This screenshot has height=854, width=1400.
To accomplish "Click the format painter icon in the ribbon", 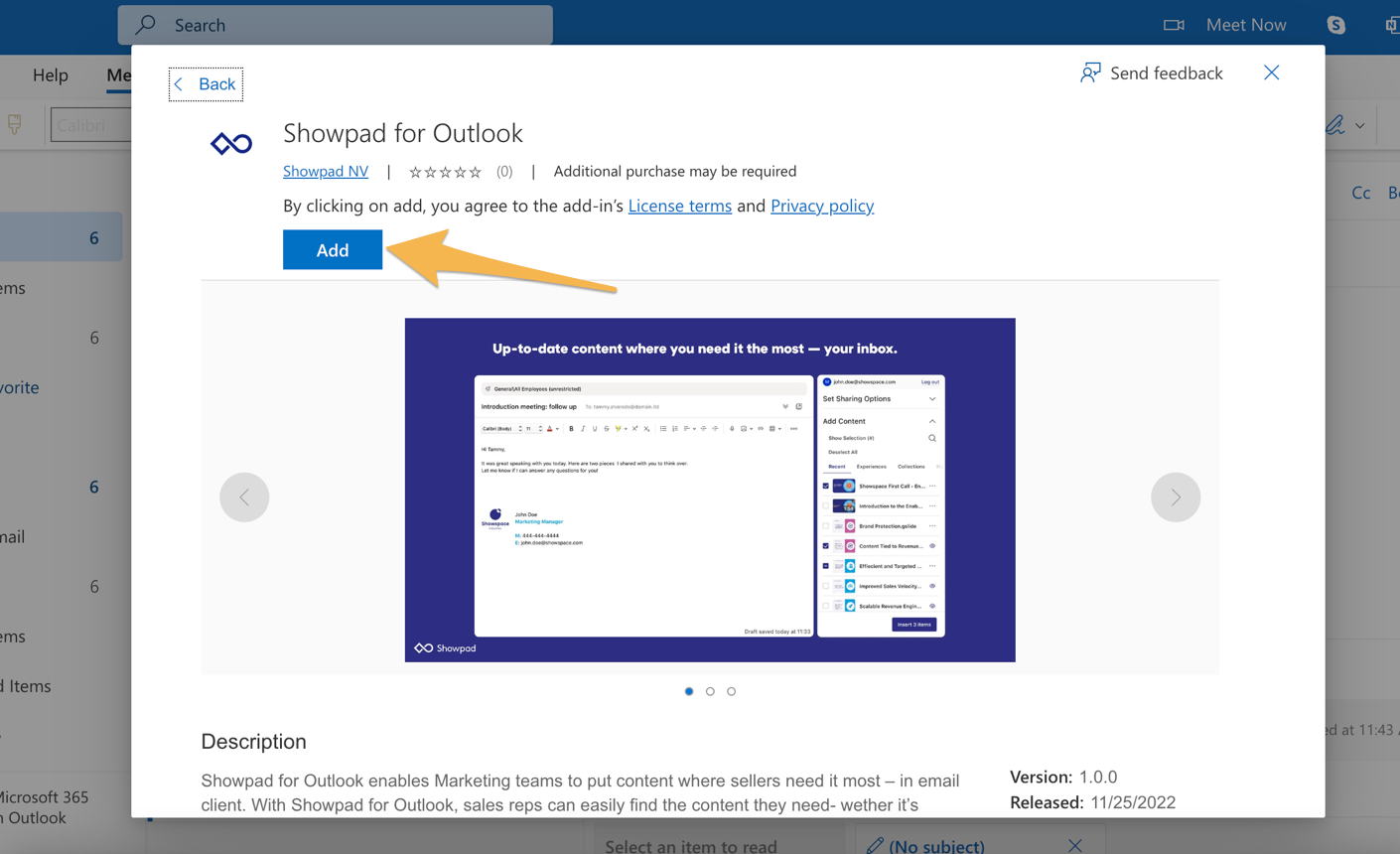I will (14, 124).
